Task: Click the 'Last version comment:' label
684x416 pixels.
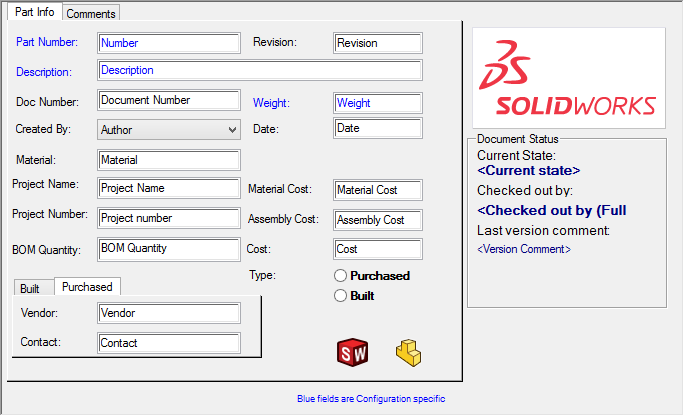Action: (543, 231)
